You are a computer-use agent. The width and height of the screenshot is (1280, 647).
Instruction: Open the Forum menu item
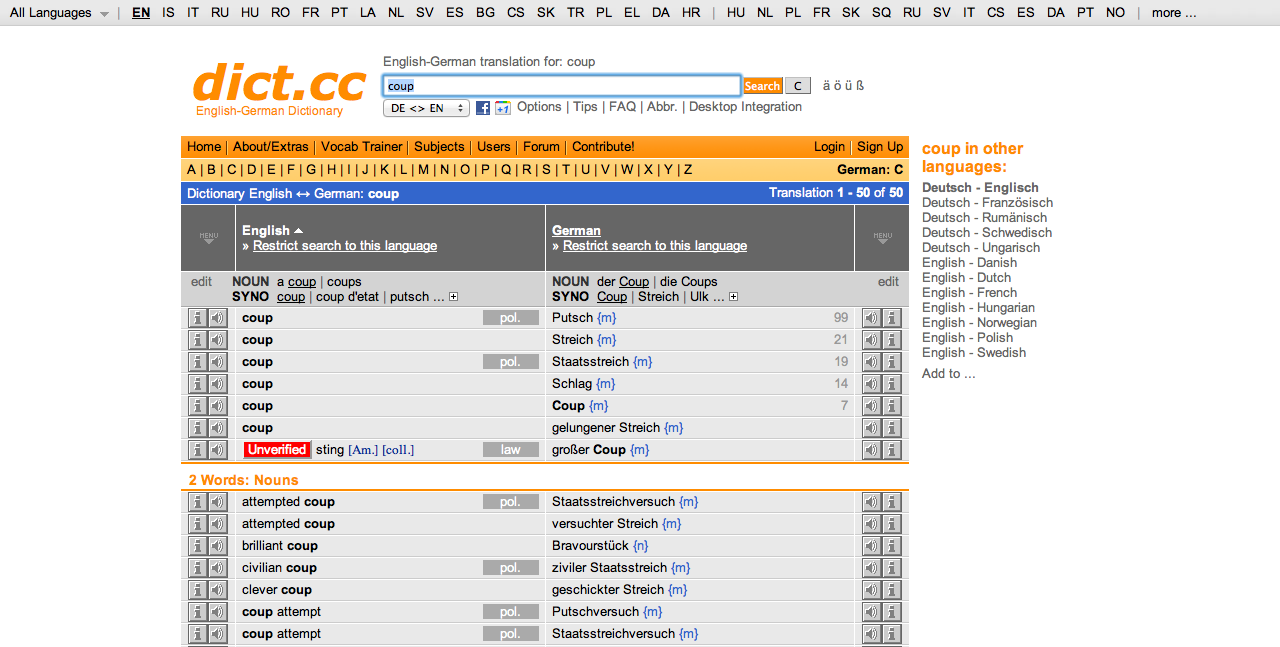coord(541,146)
